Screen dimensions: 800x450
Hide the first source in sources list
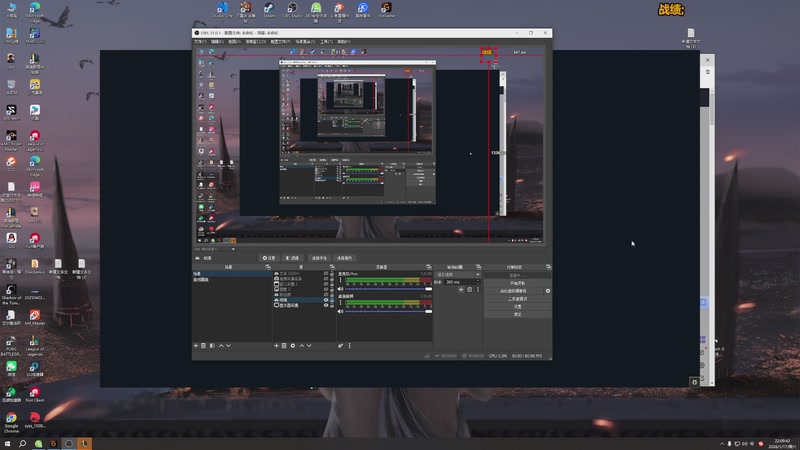click(327, 273)
